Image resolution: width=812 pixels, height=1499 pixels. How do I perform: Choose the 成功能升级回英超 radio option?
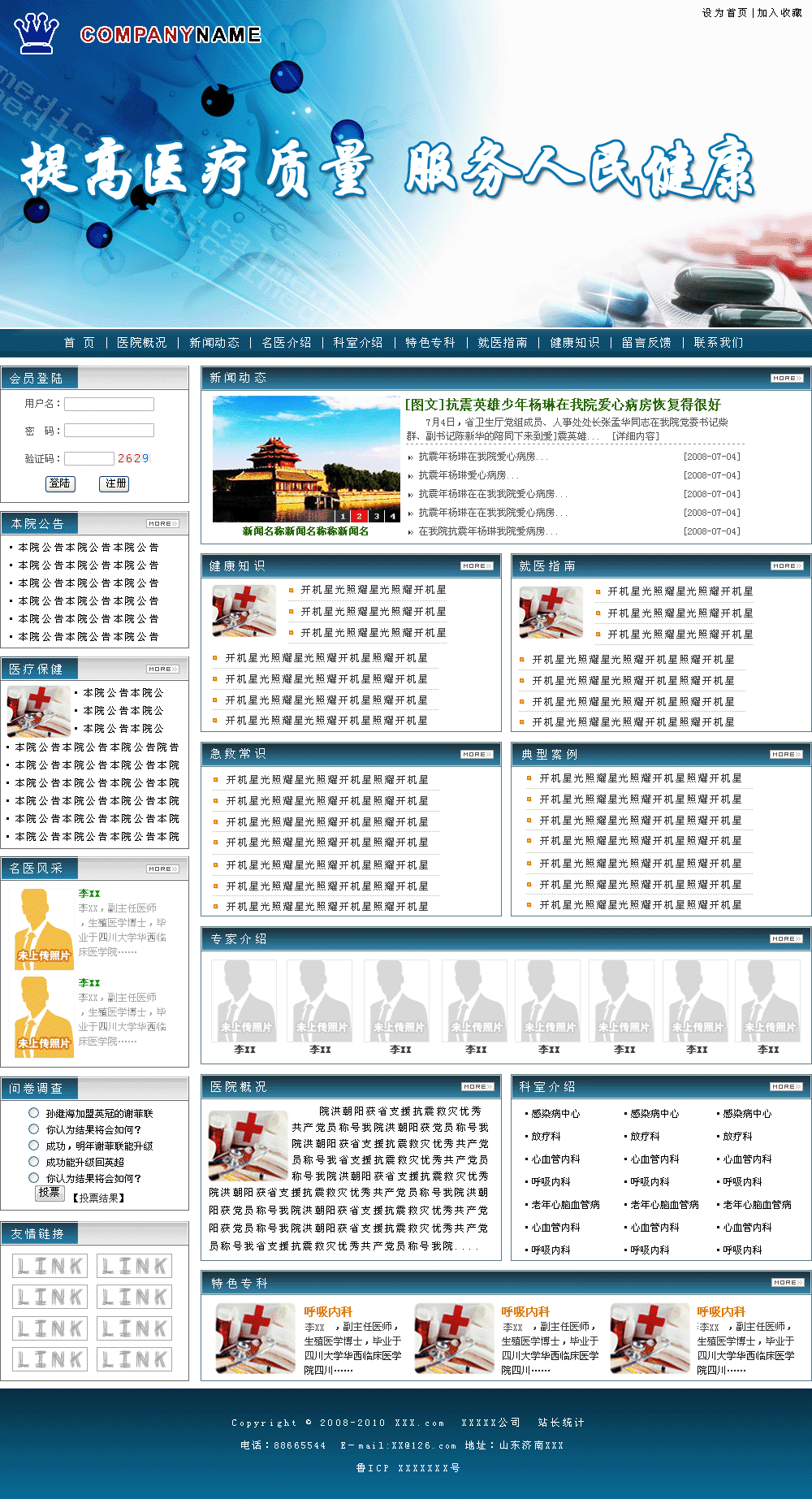(x=34, y=1162)
